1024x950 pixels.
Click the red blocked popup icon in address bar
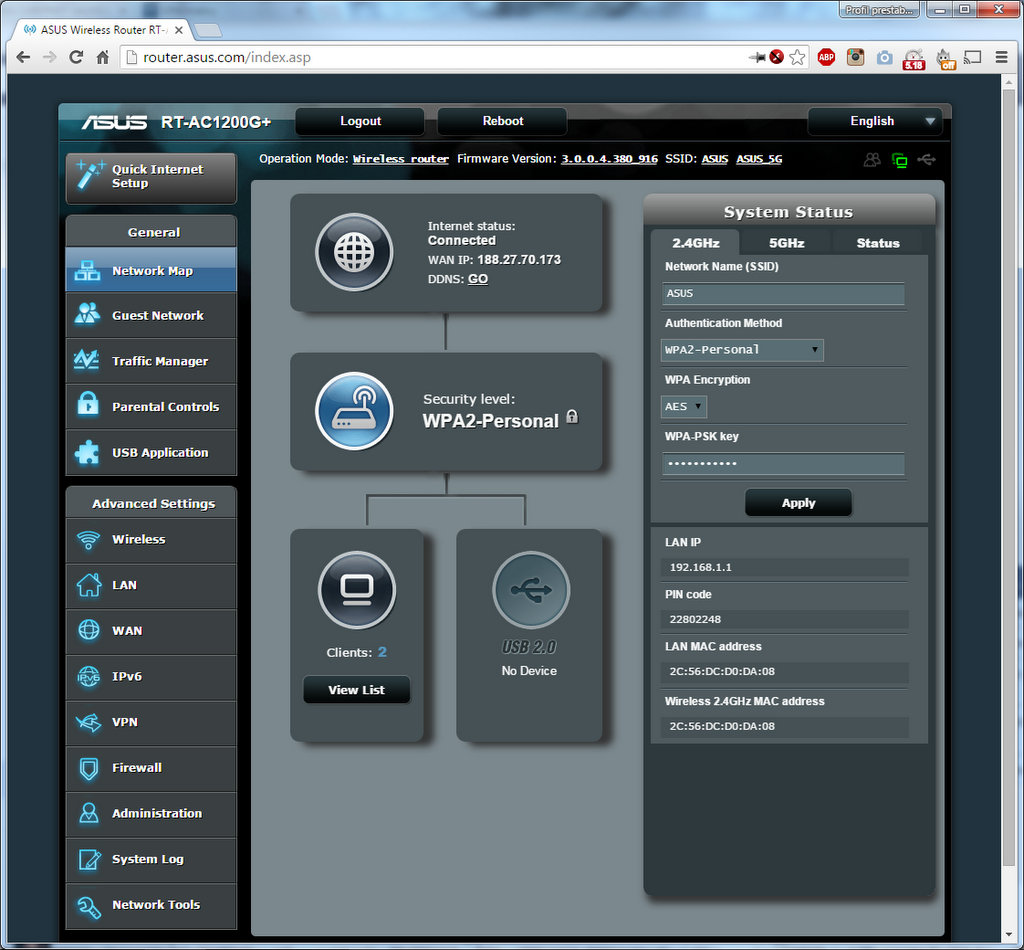click(776, 57)
